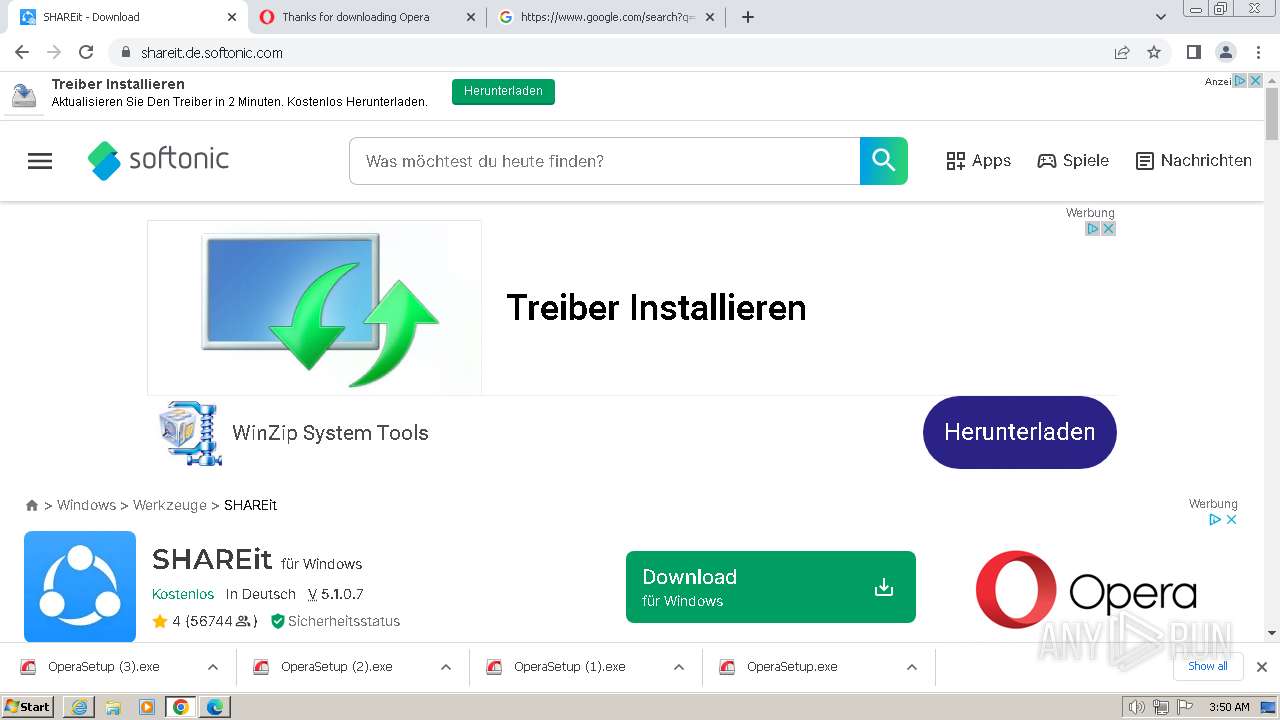Click Show all downloads button
Screen dimensions: 1280x720
tap(1208, 666)
